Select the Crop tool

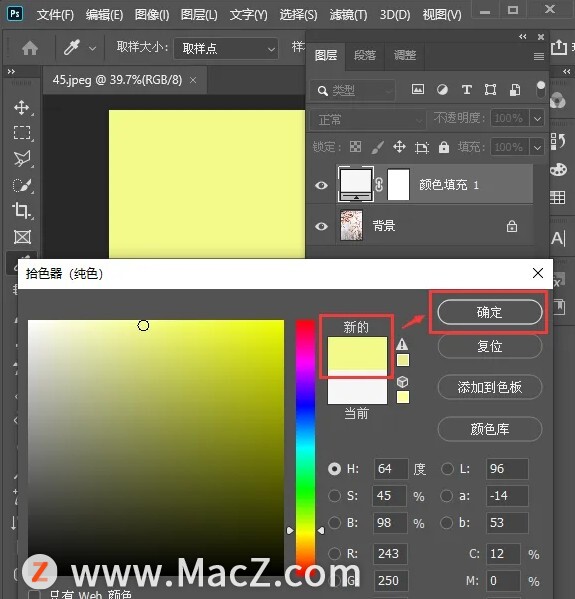coord(21,210)
